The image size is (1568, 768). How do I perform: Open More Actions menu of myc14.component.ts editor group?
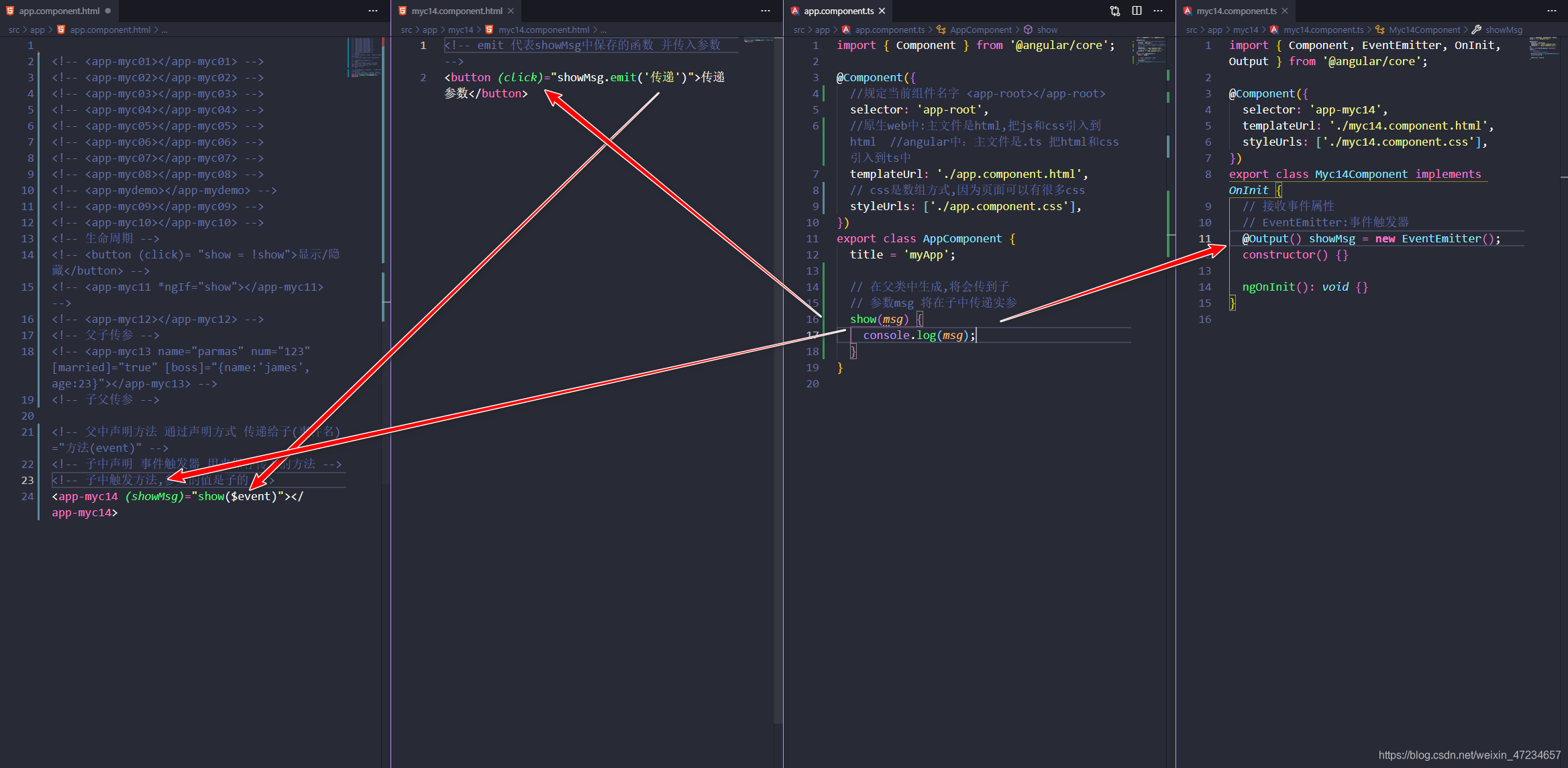click(1552, 11)
